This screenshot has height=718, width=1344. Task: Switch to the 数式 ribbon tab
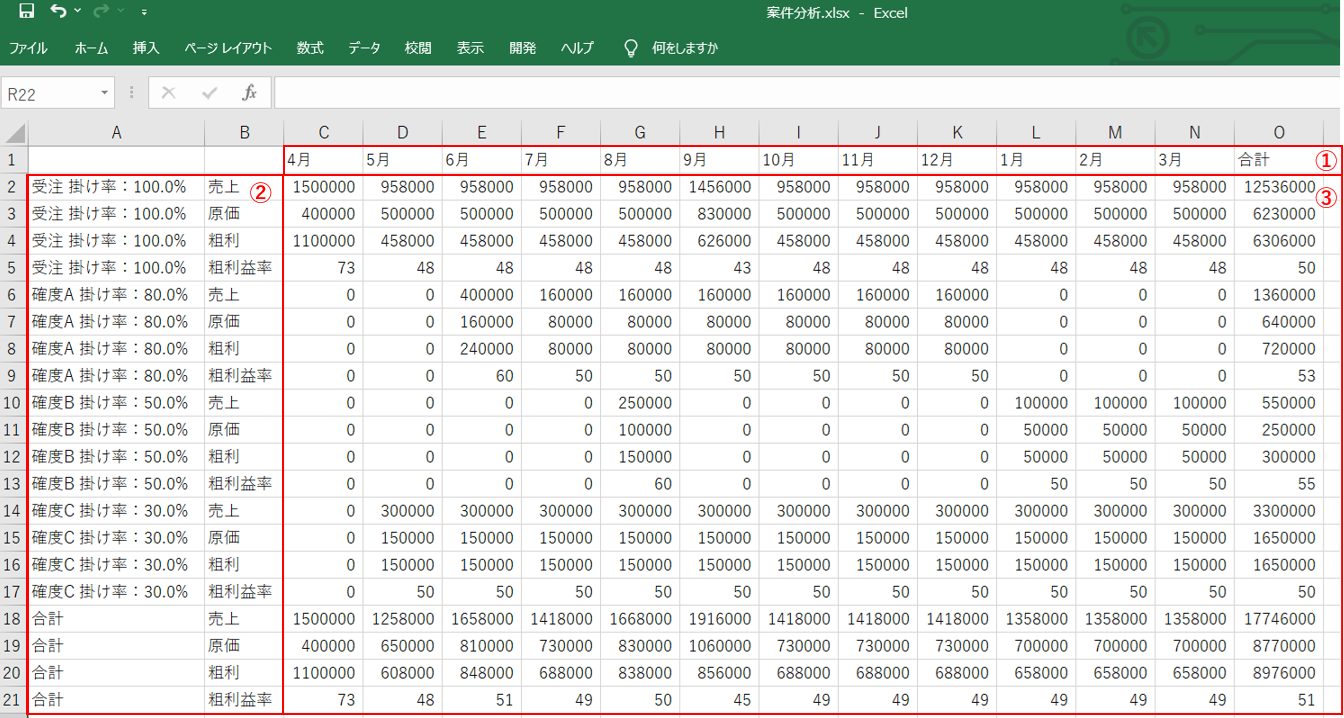[x=310, y=48]
